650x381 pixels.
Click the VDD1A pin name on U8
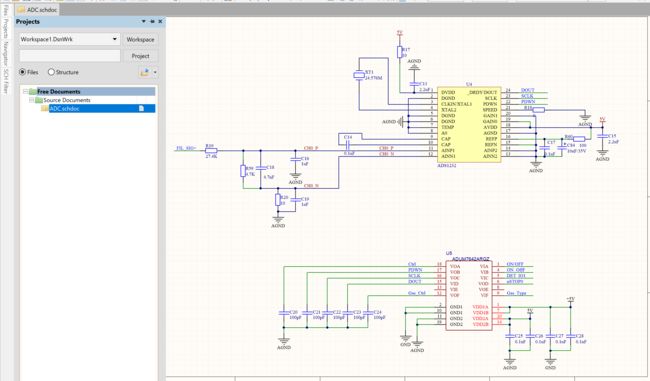[480, 307]
